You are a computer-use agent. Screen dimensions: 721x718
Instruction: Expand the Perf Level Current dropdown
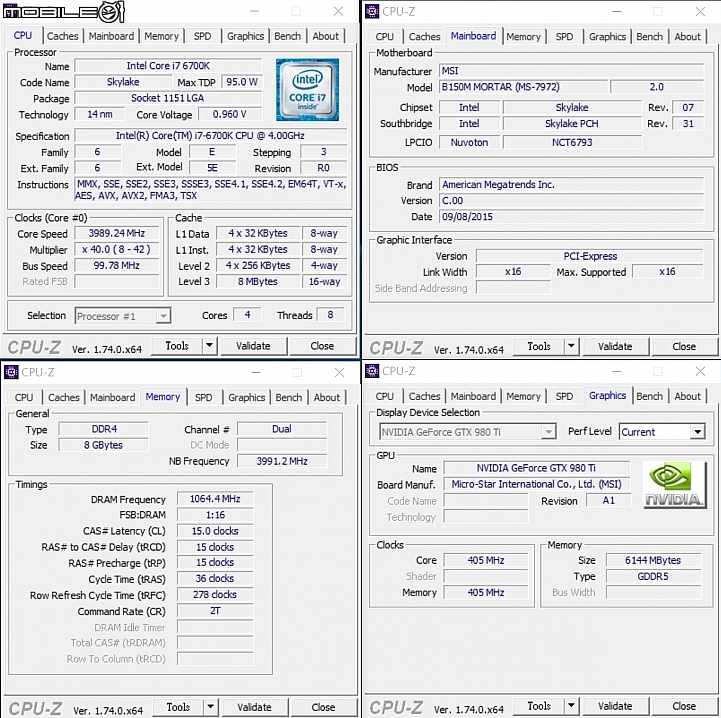pyautogui.click(x=698, y=432)
